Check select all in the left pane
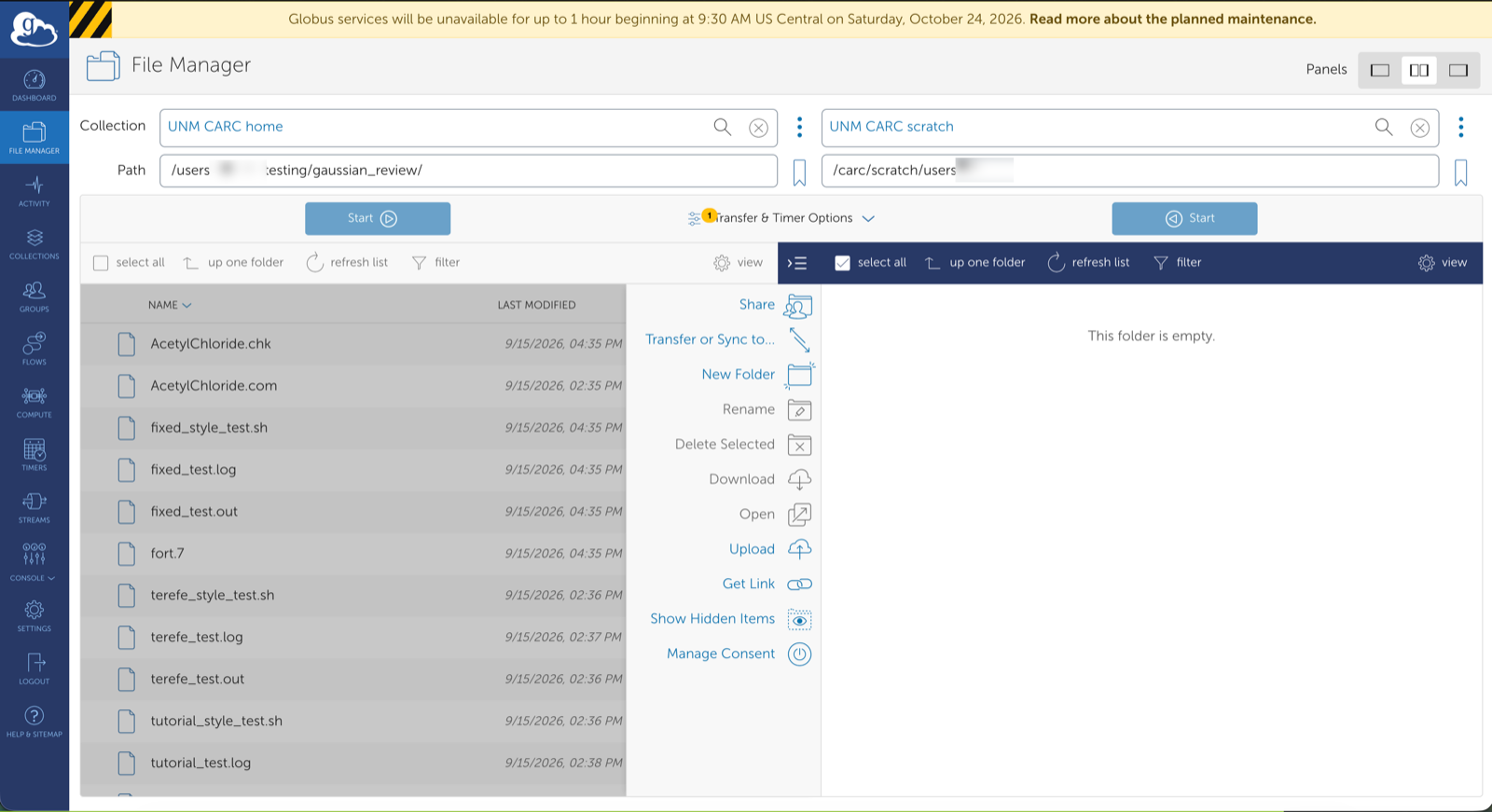 coord(101,263)
